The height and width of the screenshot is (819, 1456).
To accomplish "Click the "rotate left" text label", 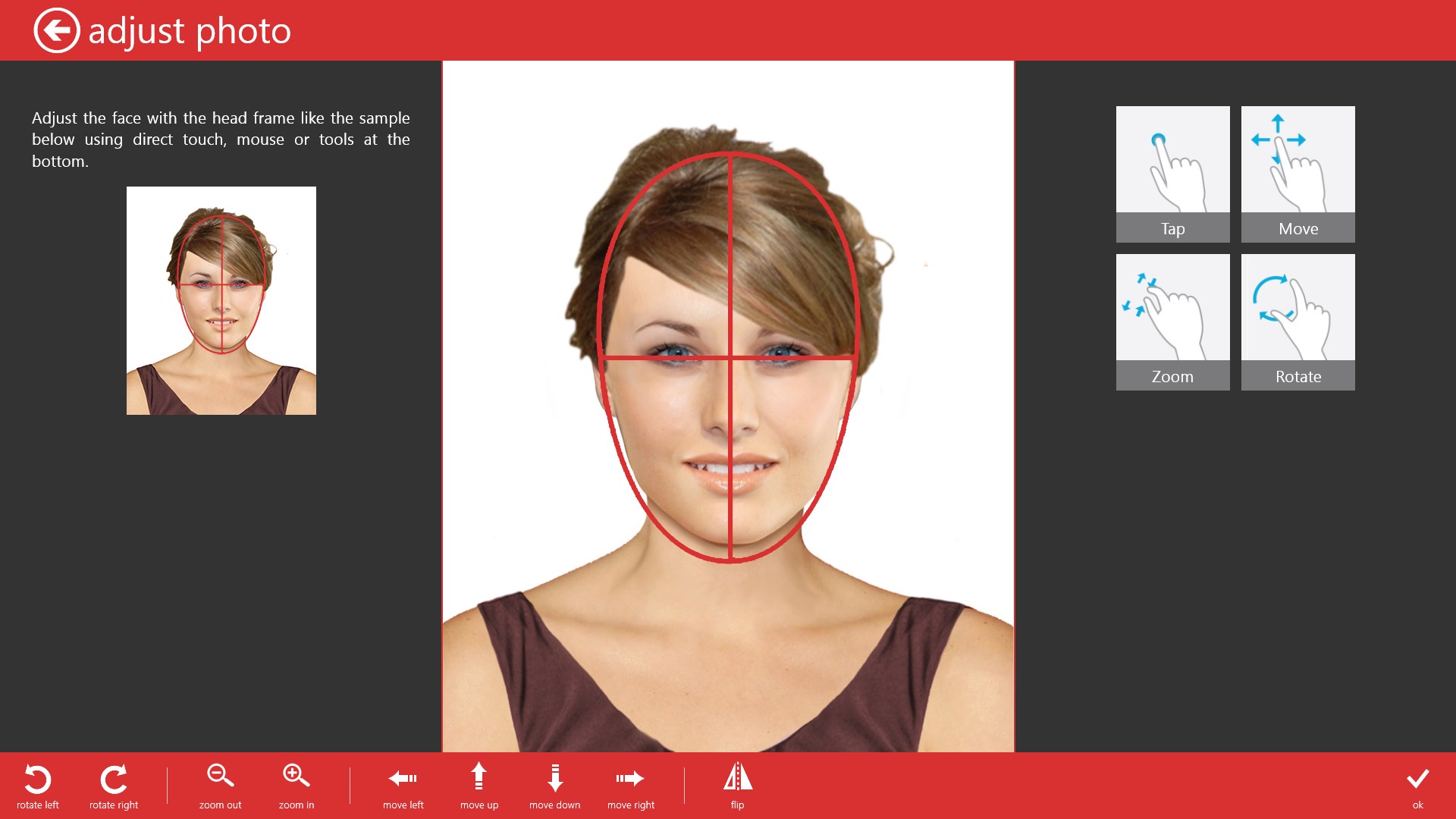I will tap(38, 805).
